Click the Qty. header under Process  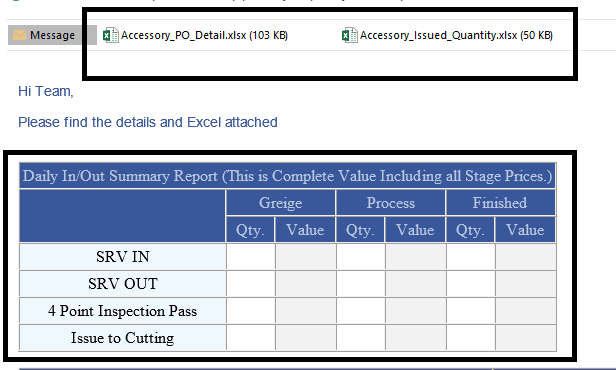click(x=360, y=230)
